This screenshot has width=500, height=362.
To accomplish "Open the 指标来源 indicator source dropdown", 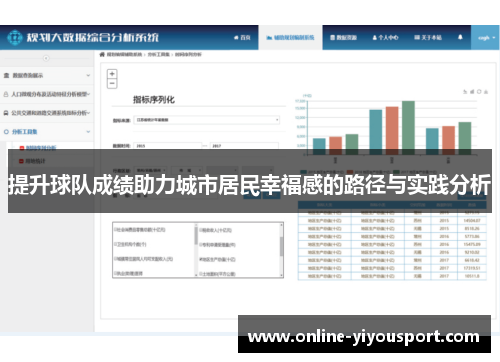I will [206, 120].
